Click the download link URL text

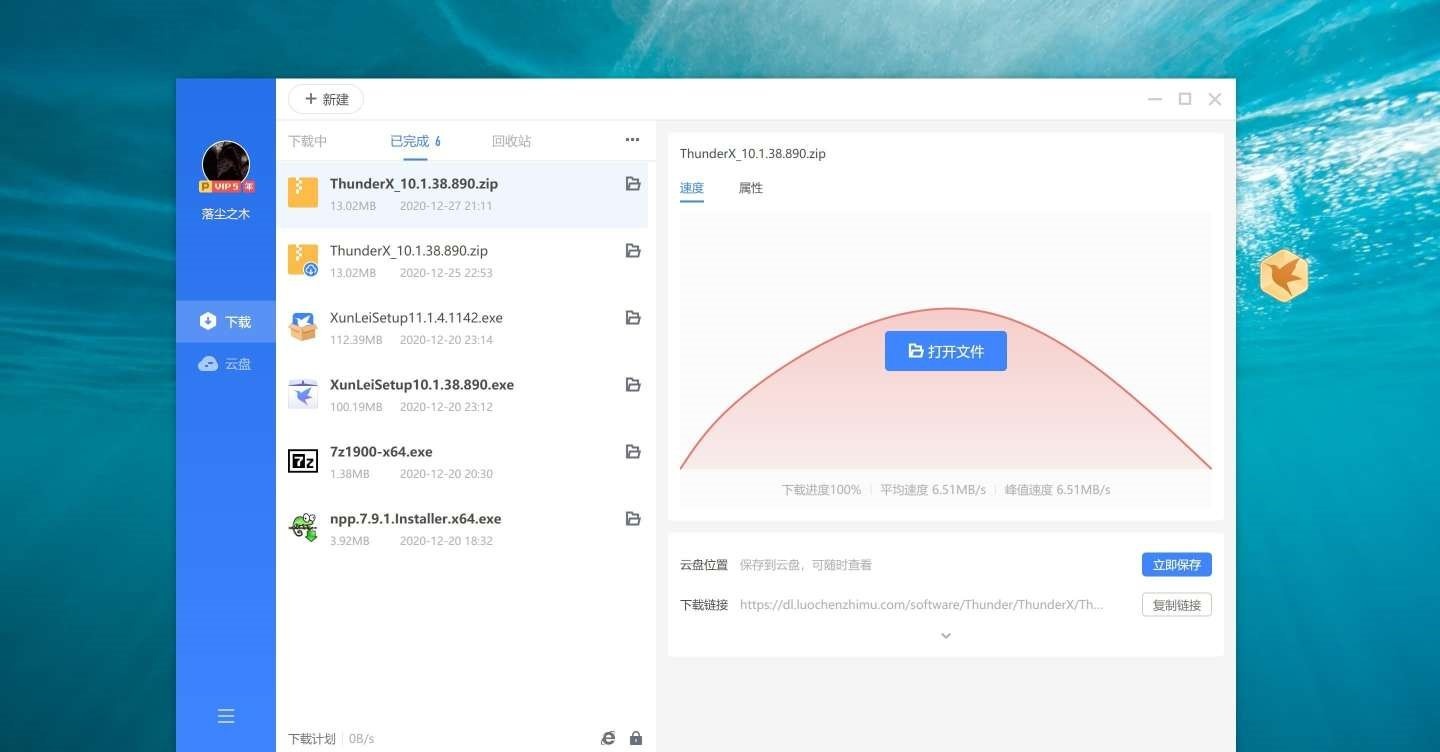[922, 605]
